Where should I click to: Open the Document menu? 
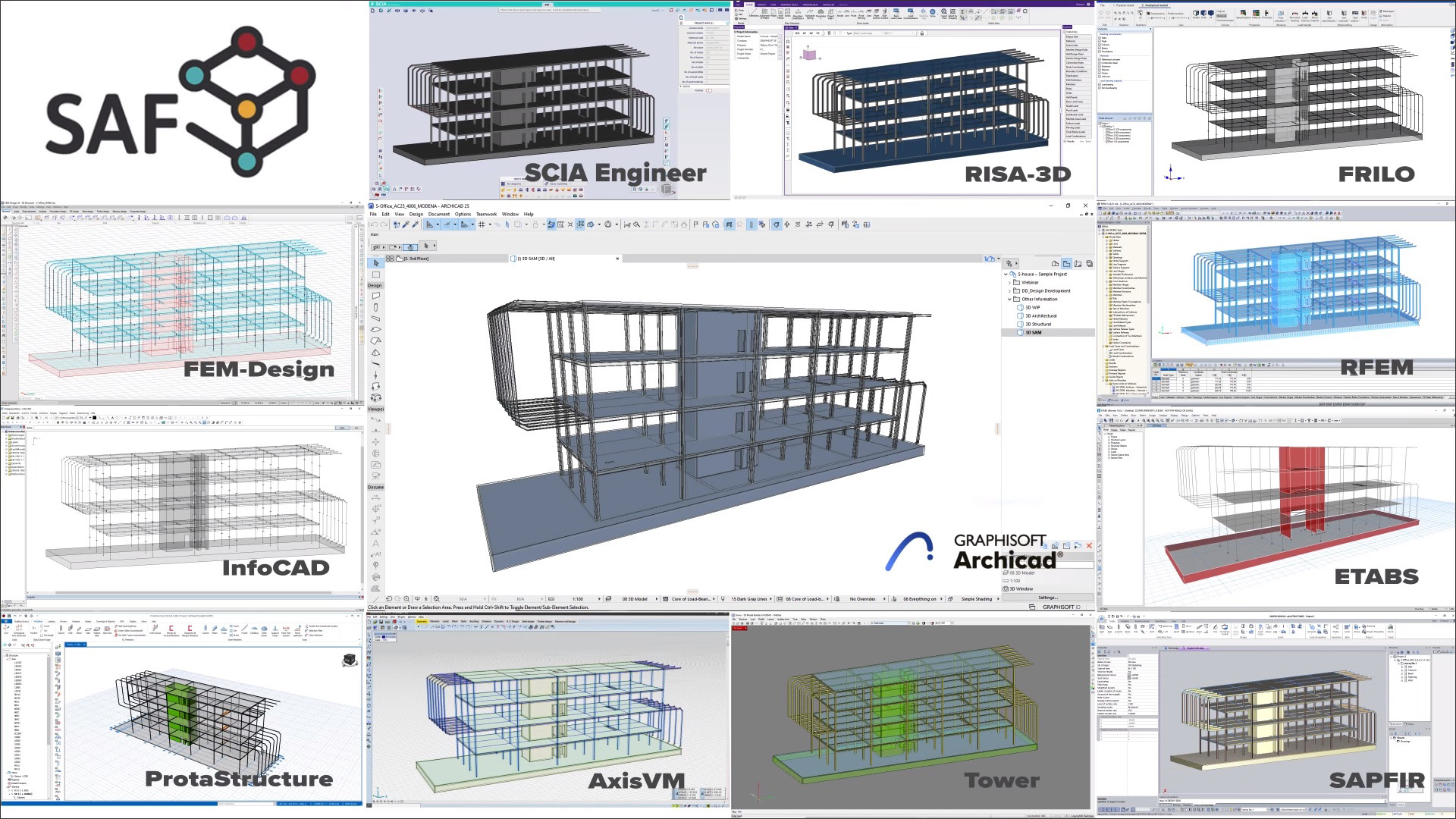coord(439,214)
